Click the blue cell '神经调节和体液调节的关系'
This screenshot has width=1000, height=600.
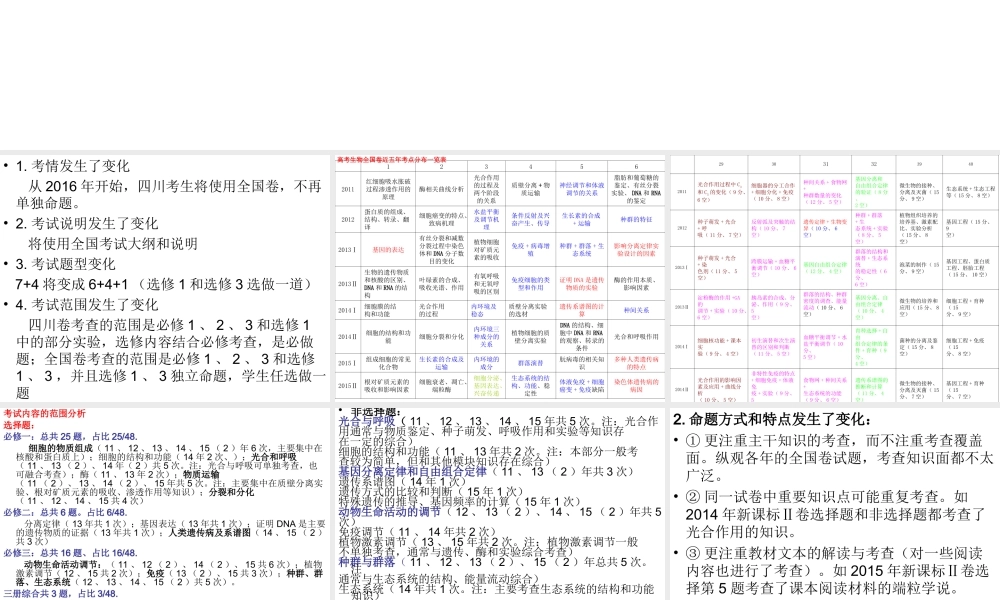pos(582,189)
